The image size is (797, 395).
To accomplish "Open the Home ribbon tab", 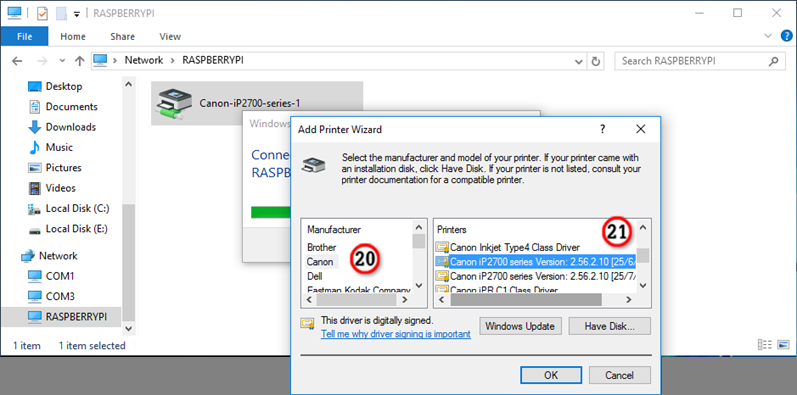I will click(73, 36).
